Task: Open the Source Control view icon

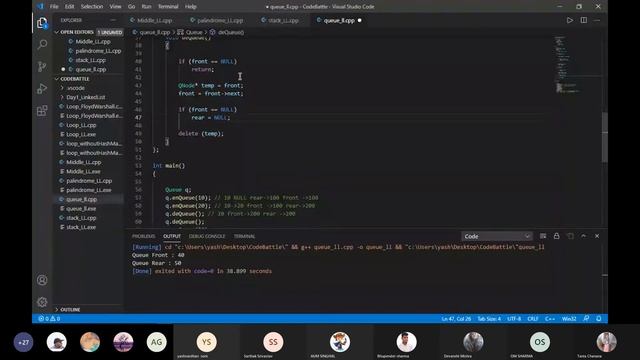Action: pyautogui.click(x=42, y=67)
